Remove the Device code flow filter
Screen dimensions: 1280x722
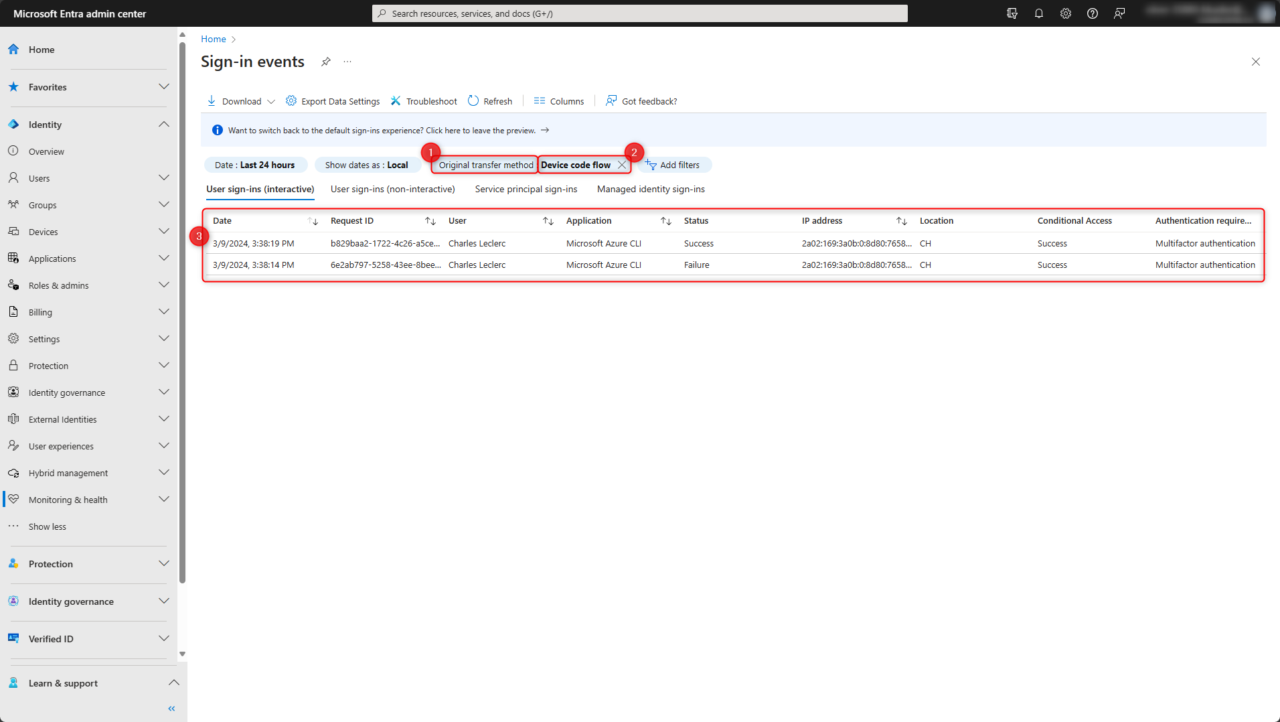point(622,165)
